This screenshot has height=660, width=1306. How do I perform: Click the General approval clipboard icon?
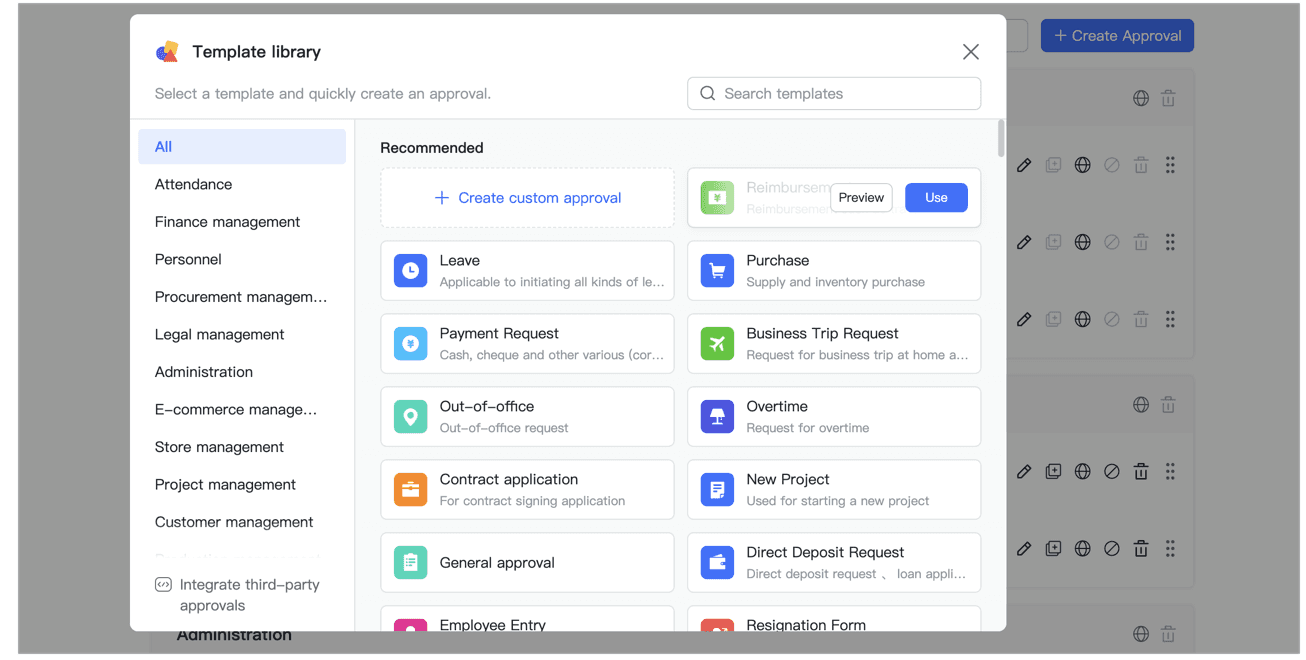(x=410, y=563)
